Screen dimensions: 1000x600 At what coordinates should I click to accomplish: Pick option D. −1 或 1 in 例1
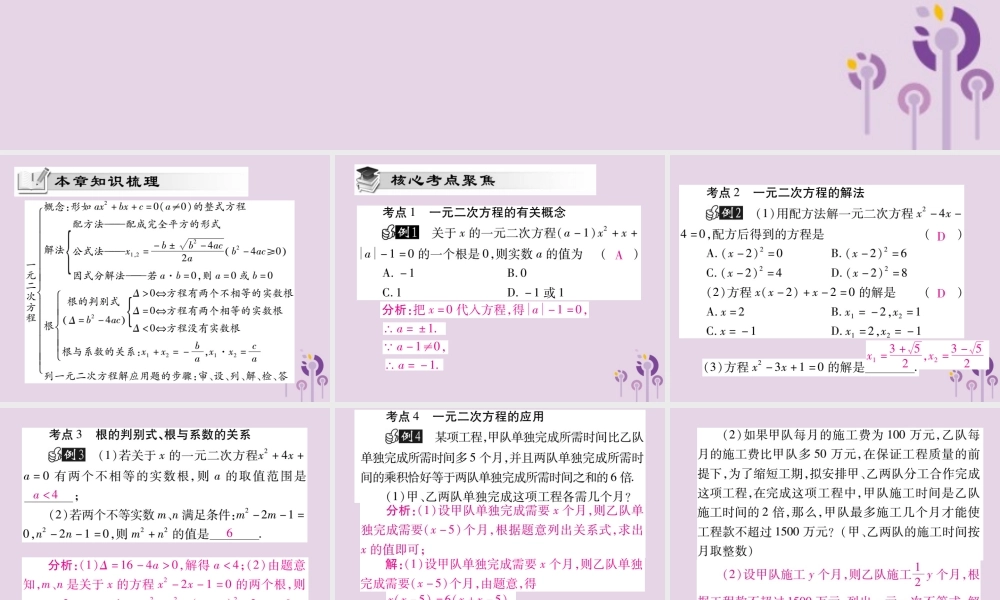pyautogui.click(x=536, y=293)
